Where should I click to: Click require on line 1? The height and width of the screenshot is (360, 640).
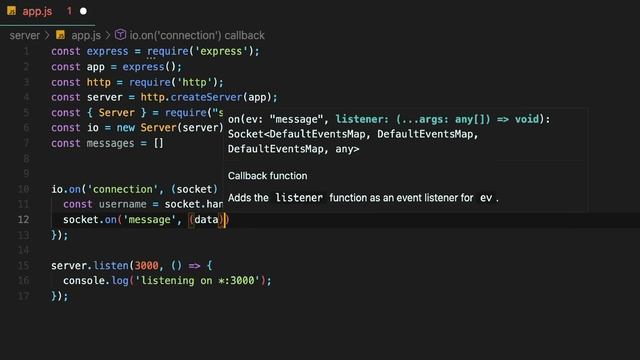click(x=168, y=51)
